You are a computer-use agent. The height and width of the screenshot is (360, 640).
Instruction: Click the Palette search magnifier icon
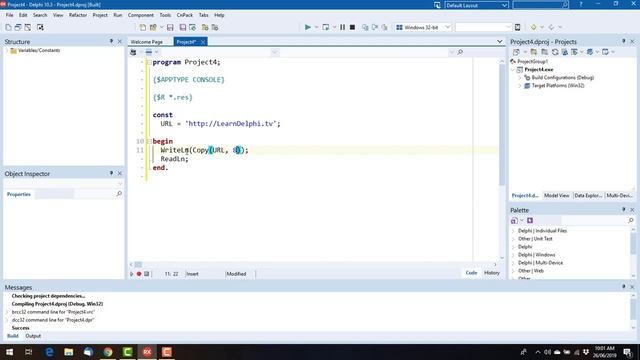[631, 220]
